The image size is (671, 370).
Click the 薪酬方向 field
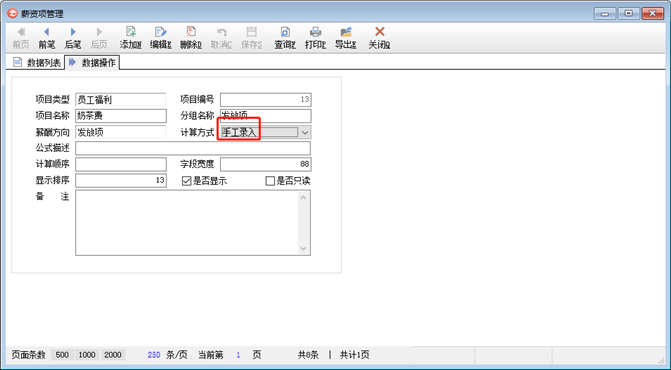121,132
